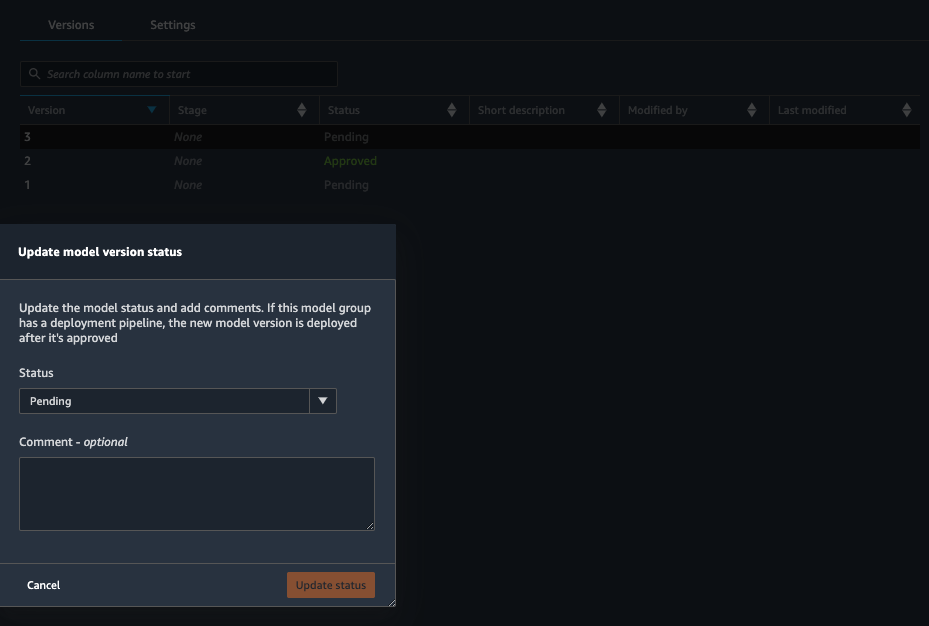This screenshot has width=929, height=626.
Task: Click the dialog resize handle corner
Action: [x=392, y=603]
